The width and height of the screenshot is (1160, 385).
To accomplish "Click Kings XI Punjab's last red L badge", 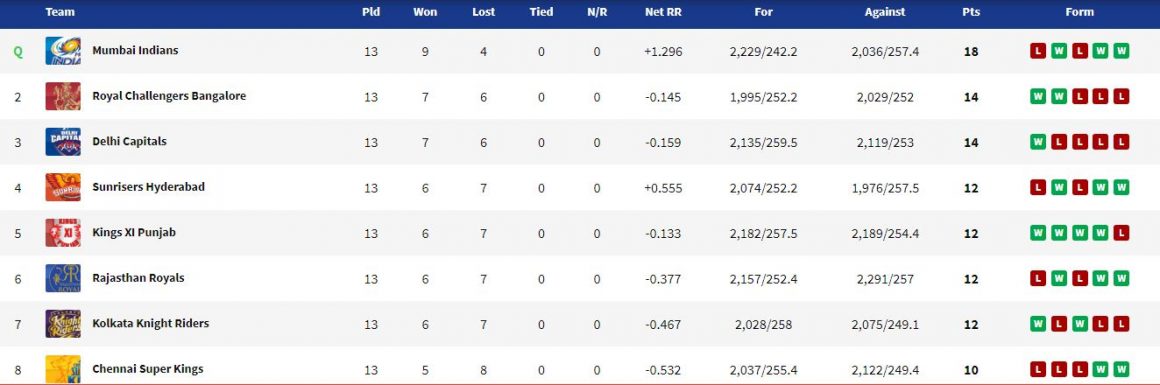I will click(x=1121, y=232).
